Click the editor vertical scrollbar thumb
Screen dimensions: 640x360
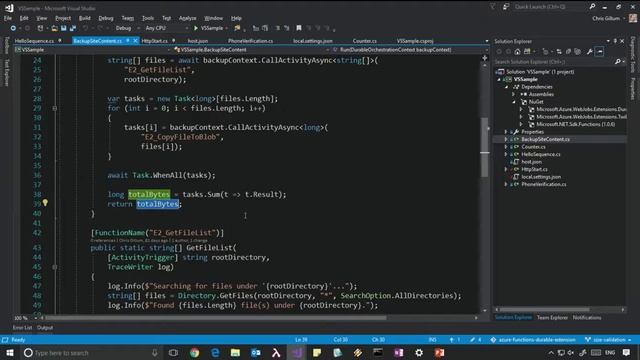pos(484,147)
